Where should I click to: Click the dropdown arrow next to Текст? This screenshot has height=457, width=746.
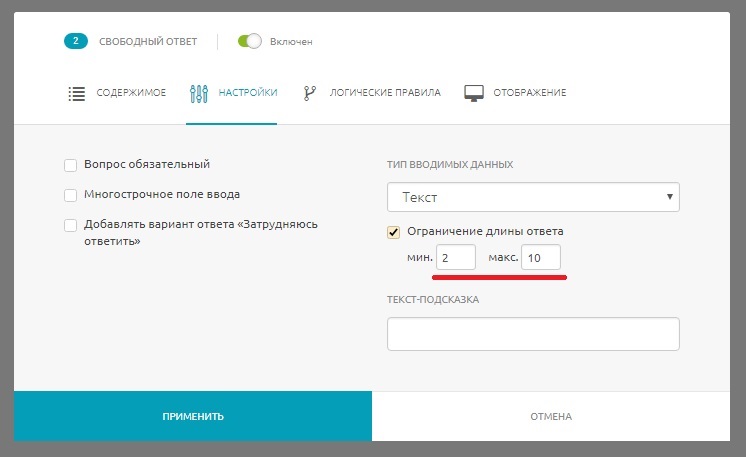pyautogui.click(x=668, y=197)
